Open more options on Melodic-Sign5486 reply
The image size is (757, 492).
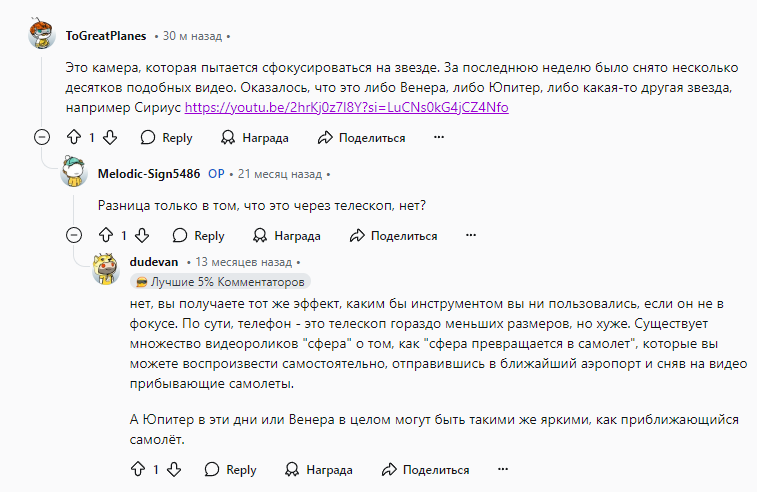pos(471,236)
